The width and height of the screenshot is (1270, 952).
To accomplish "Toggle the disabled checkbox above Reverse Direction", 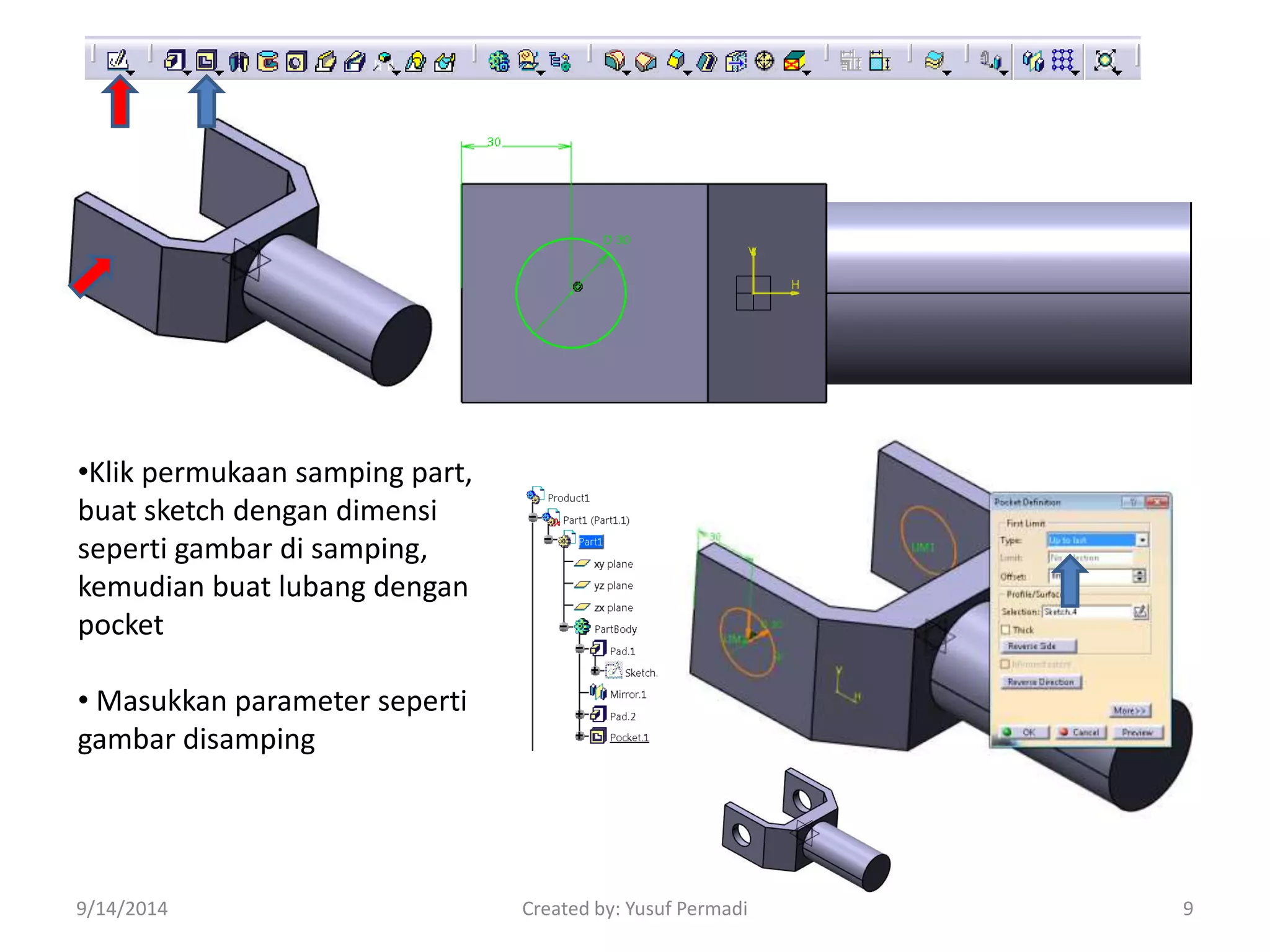I will [x=1005, y=664].
